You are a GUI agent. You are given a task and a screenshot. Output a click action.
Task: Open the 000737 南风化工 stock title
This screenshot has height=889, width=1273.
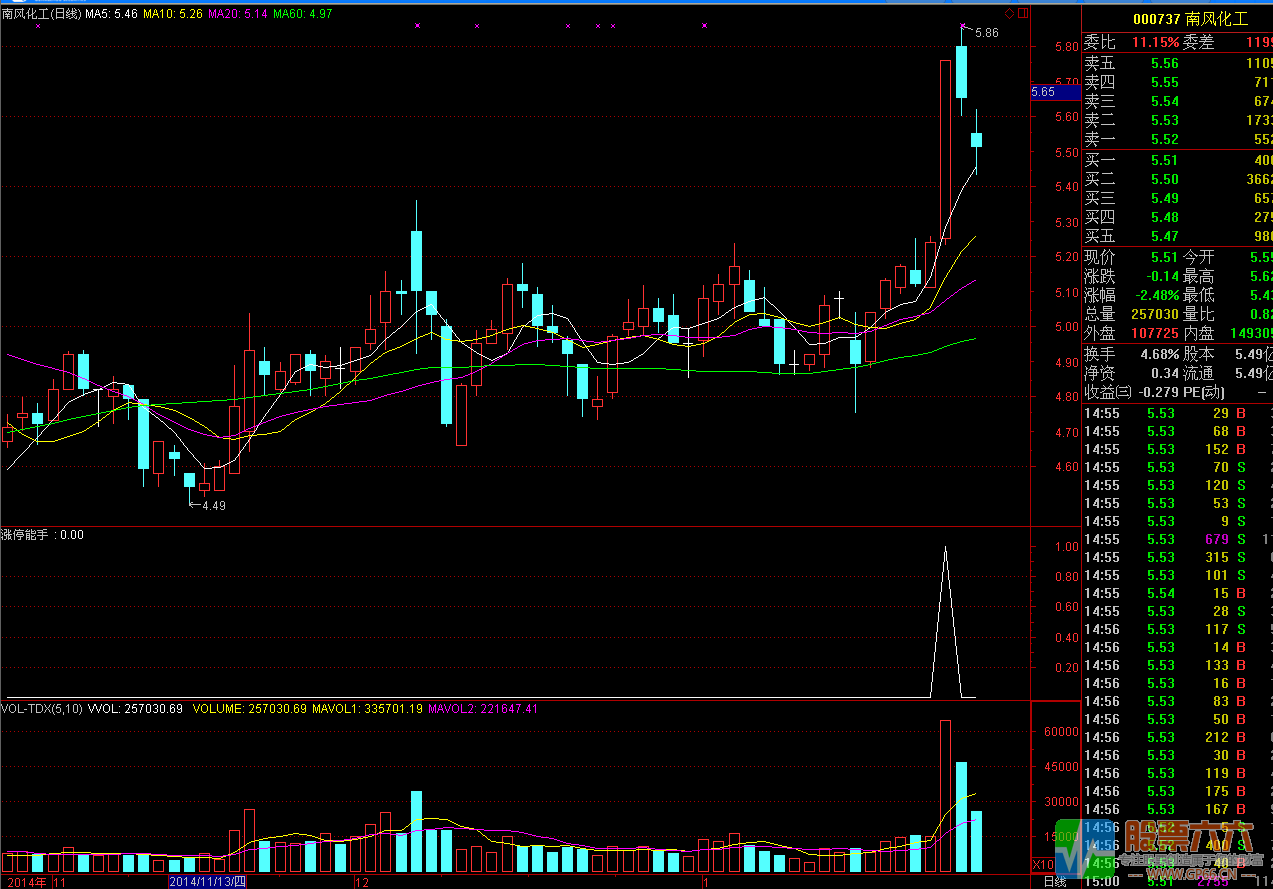point(1189,19)
